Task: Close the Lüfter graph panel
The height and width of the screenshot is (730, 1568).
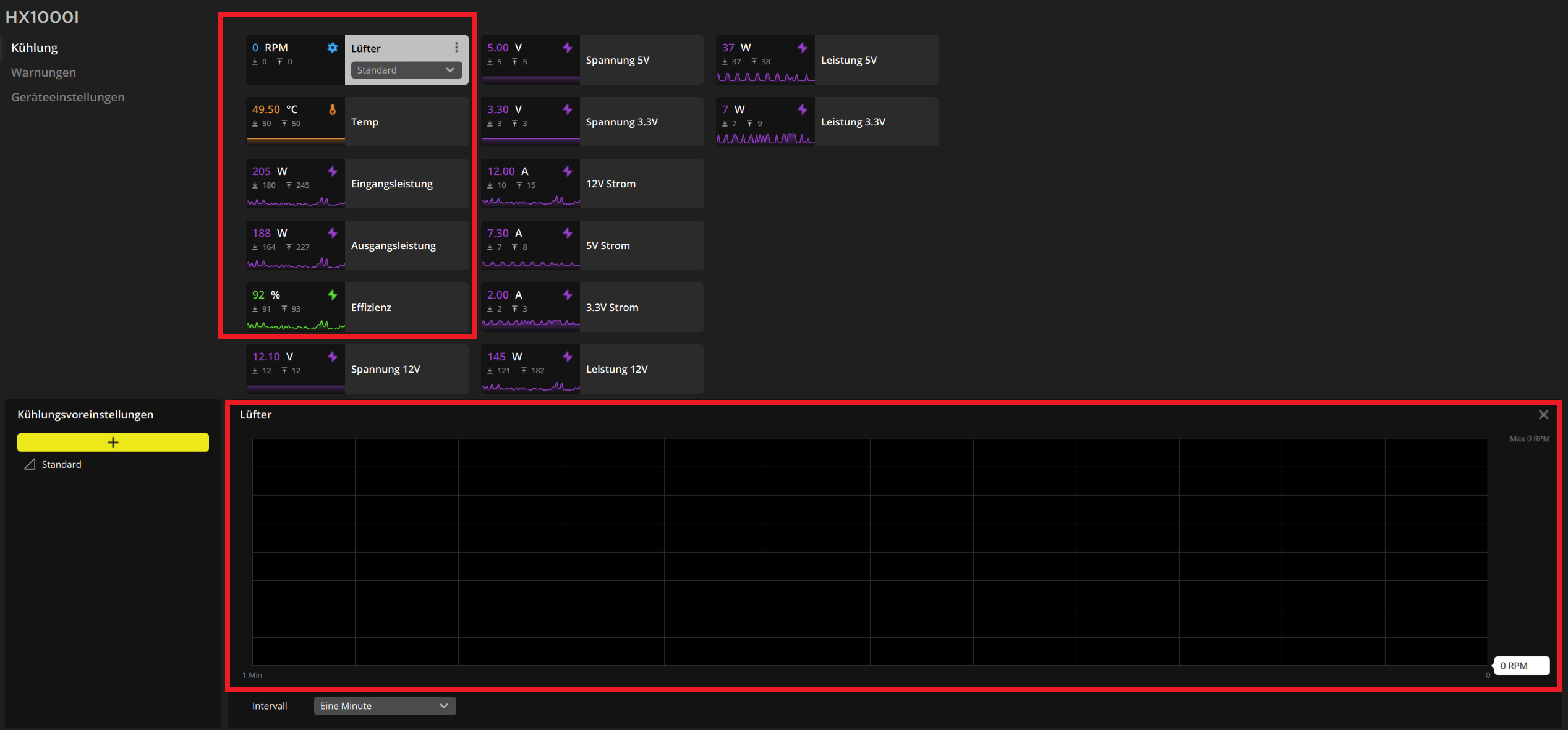Action: click(1543, 415)
